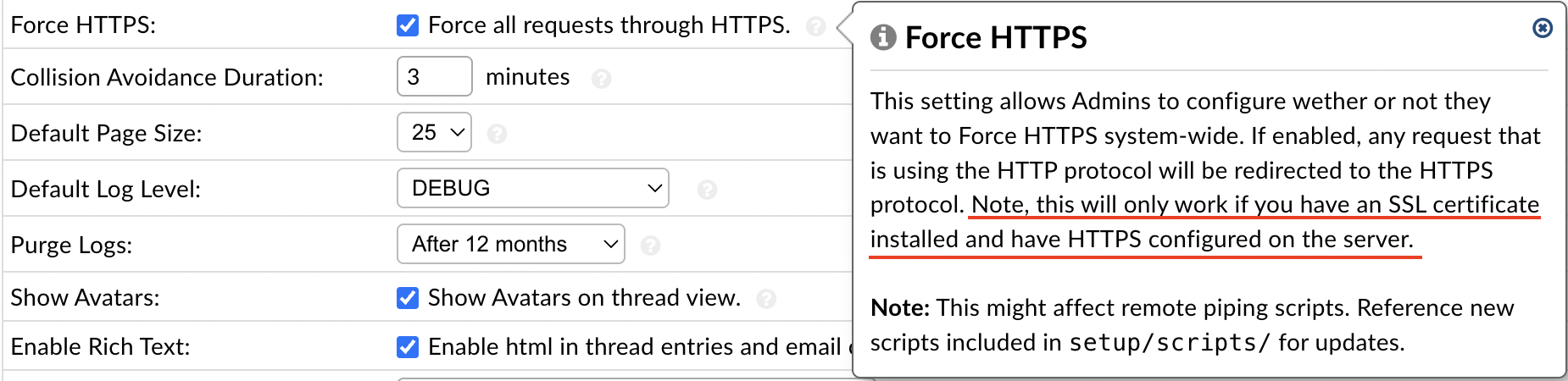1568x381 pixels.
Task: Close the Force HTTPS help popup
Action: [1543, 28]
